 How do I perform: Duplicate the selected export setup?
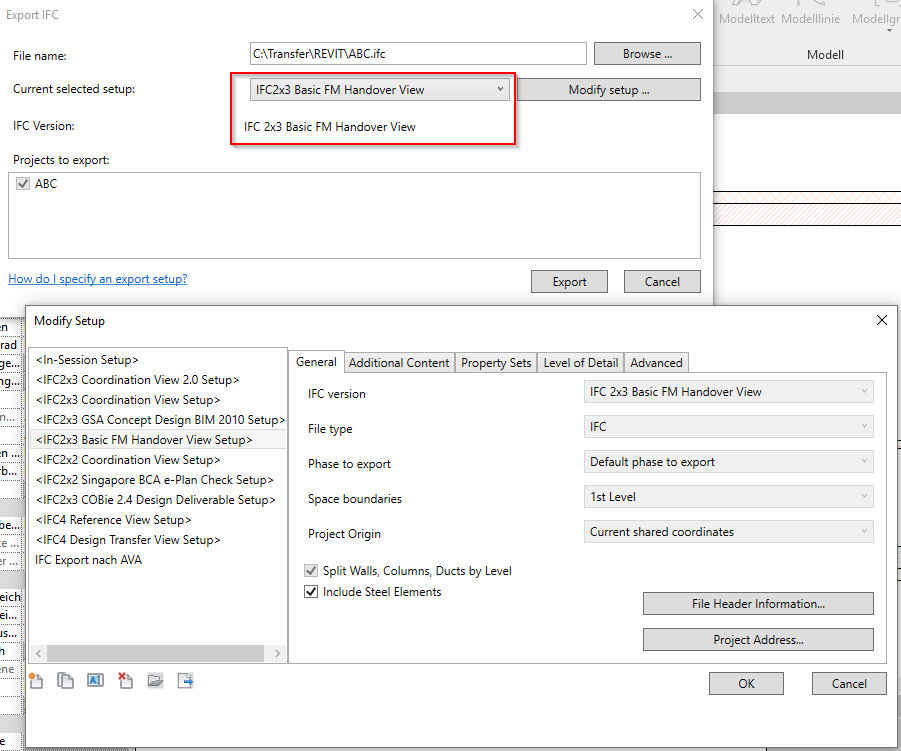tap(64, 680)
